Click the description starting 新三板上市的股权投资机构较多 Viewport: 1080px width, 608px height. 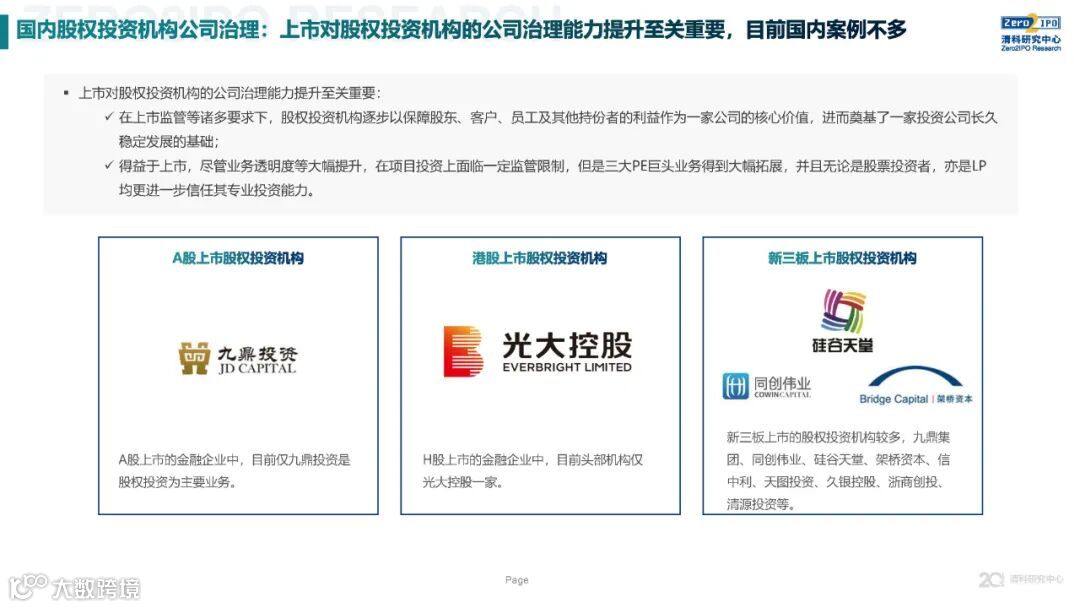point(838,470)
